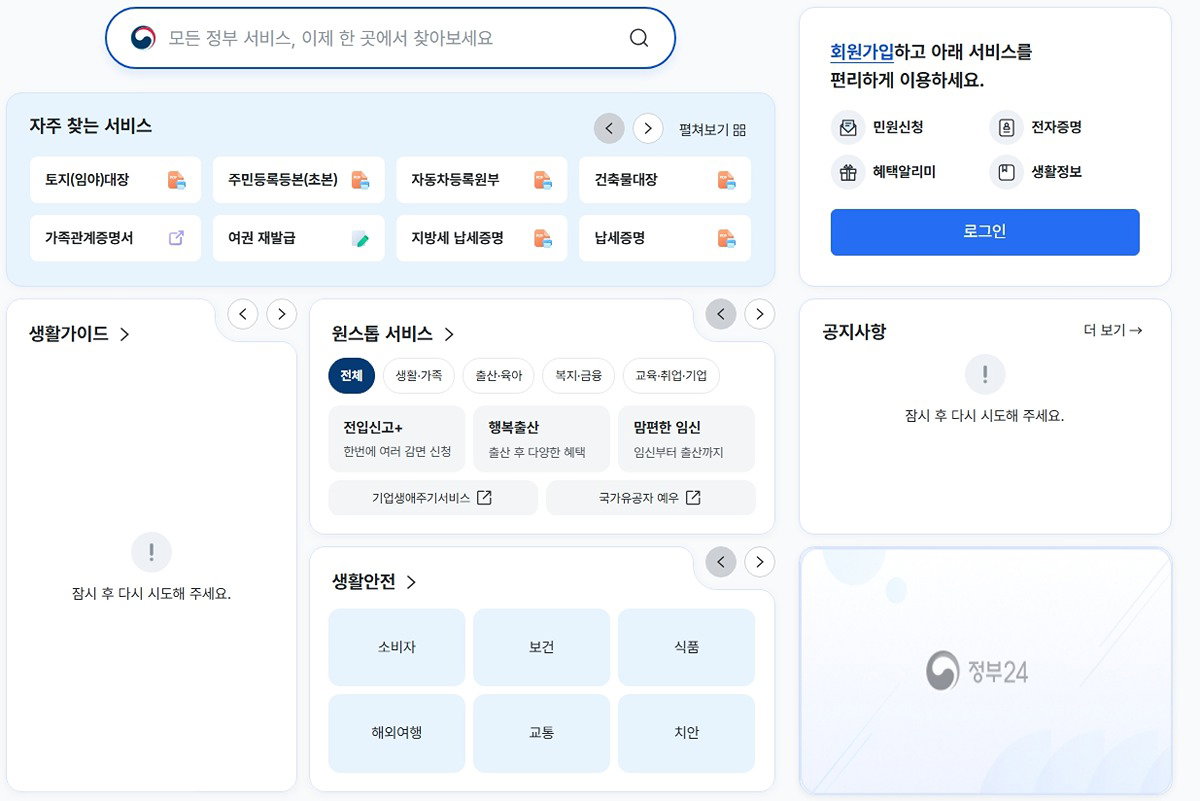The width and height of the screenshot is (1200, 801).
Task: Click external link icon on 기업생애주기서비스
Action: coord(484,498)
